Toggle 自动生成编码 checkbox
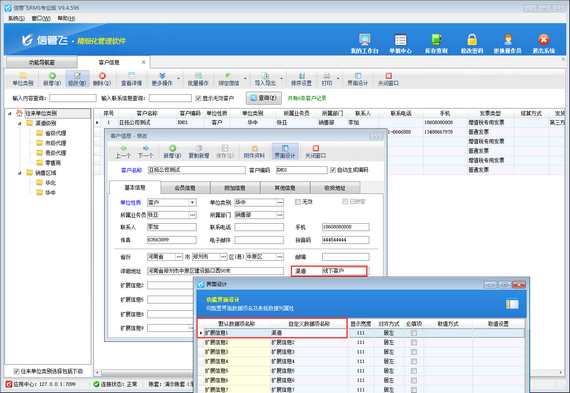This screenshot has height=393, width=570. [x=333, y=170]
